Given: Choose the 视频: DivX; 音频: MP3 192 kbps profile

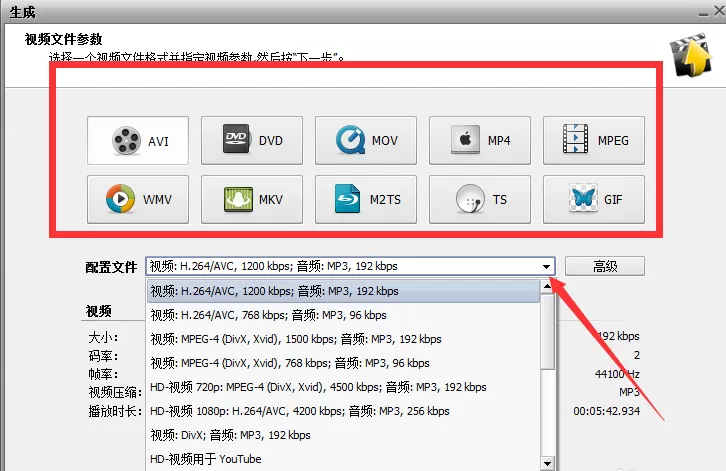Looking at the screenshot, I should 343,435.
